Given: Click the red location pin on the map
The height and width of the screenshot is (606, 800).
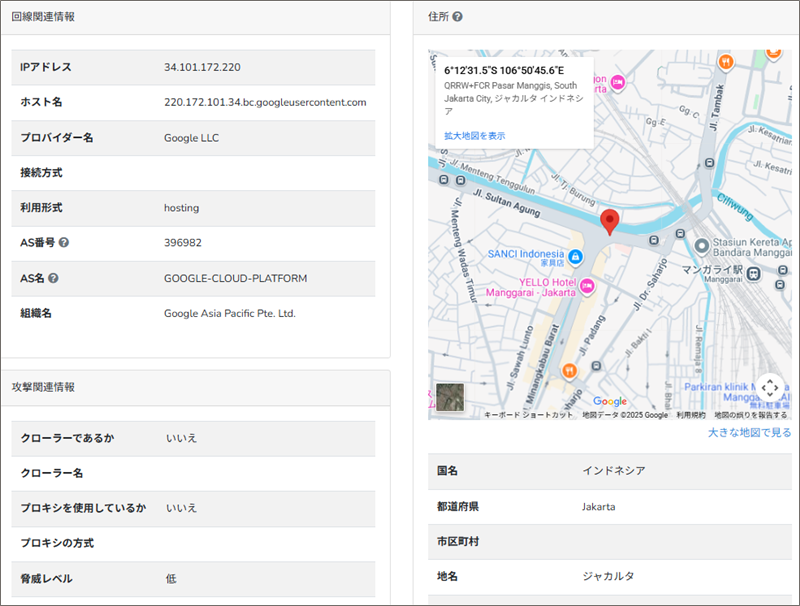Looking at the screenshot, I should tap(609, 221).
